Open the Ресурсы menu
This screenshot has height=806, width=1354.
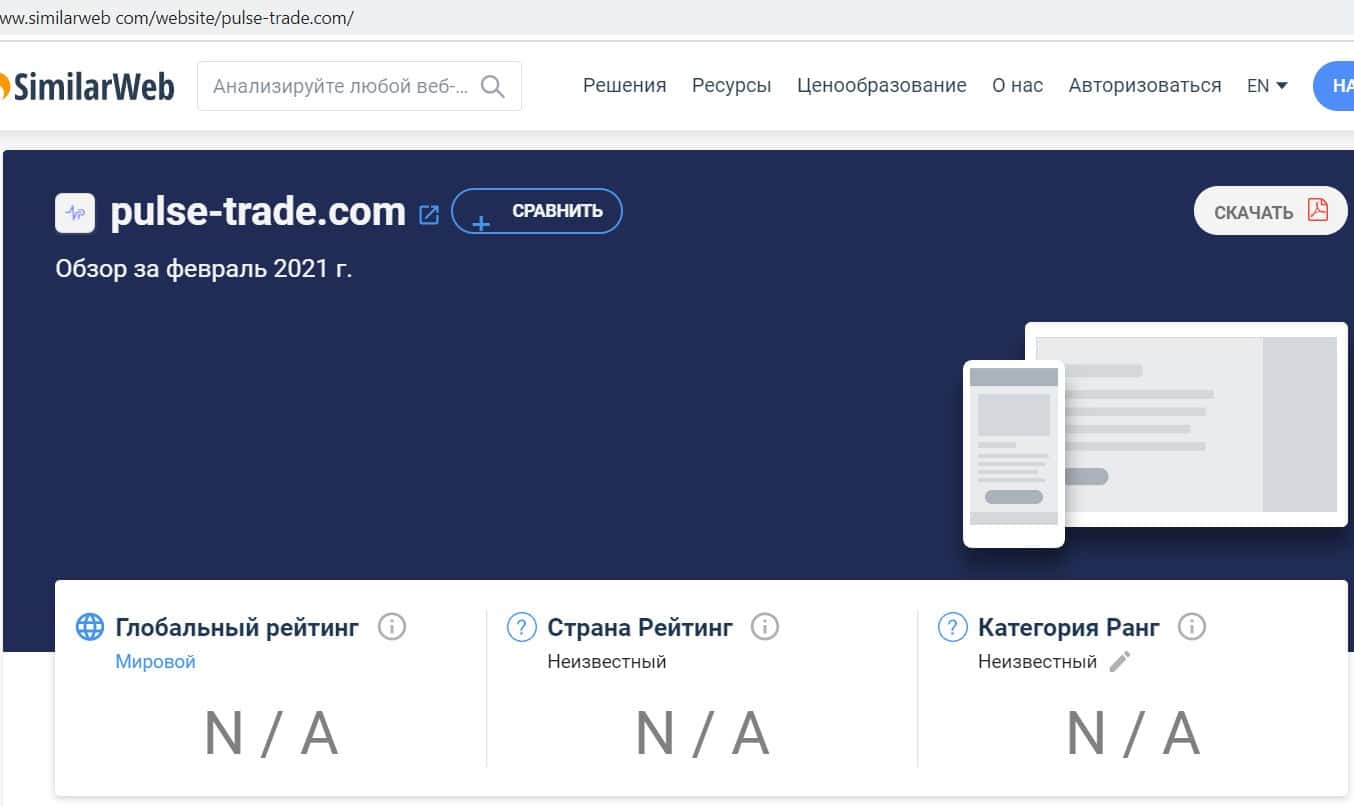click(x=732, y=86)
